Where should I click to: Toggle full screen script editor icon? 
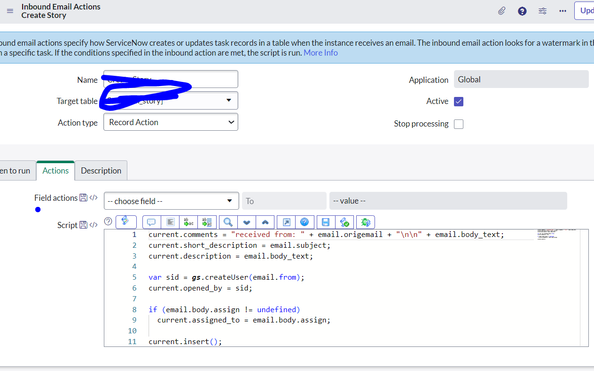(x=286, y=222)
